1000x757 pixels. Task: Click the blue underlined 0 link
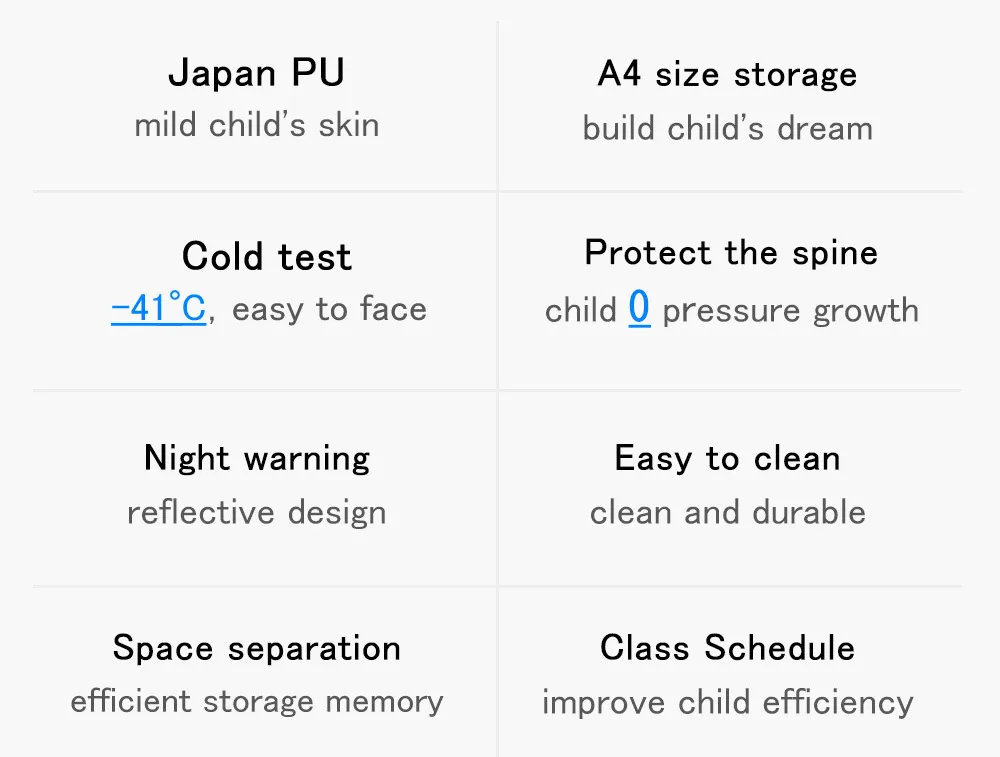(639, 309)
